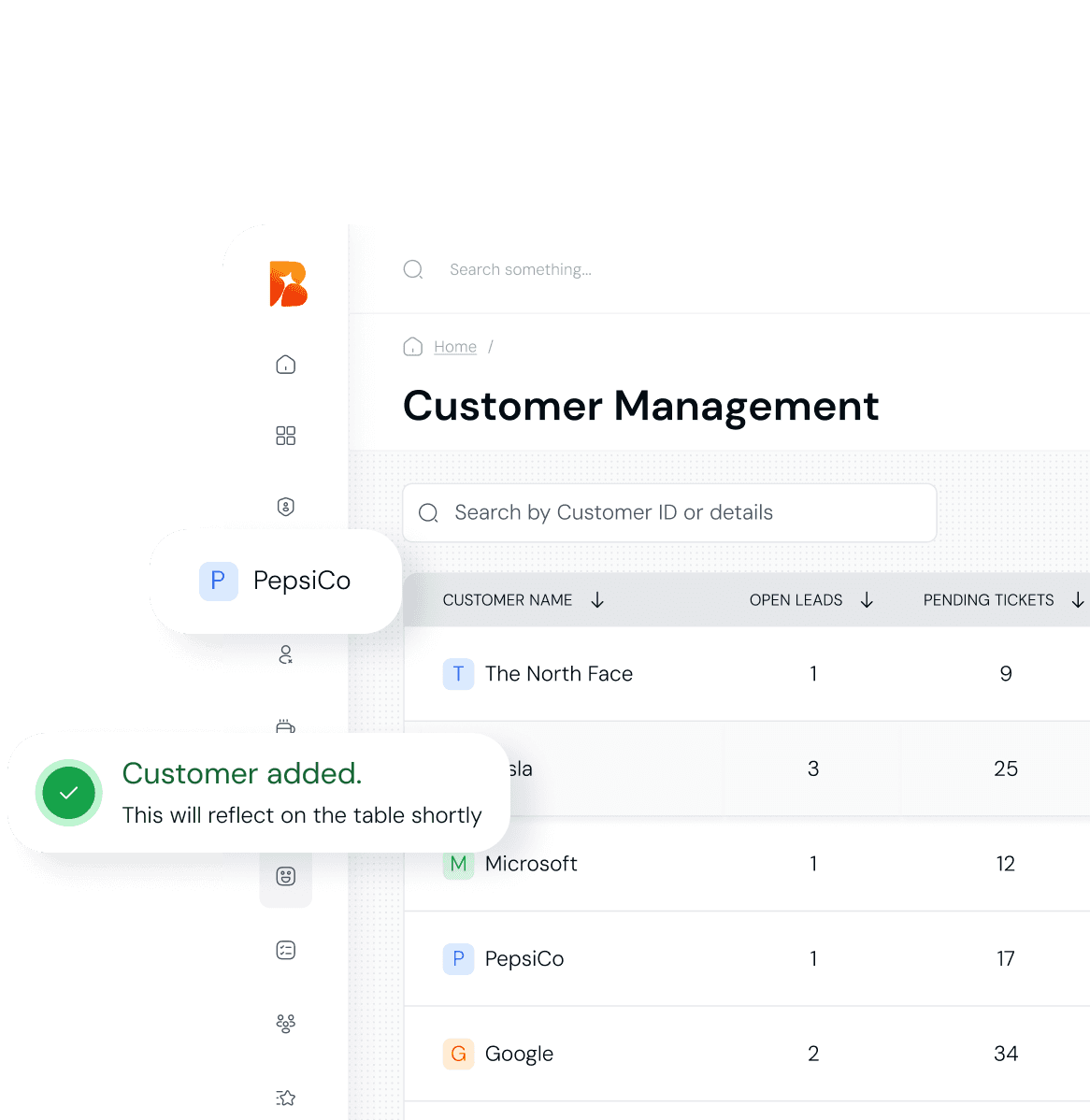Click the orange B app logo

pos(288,284)
